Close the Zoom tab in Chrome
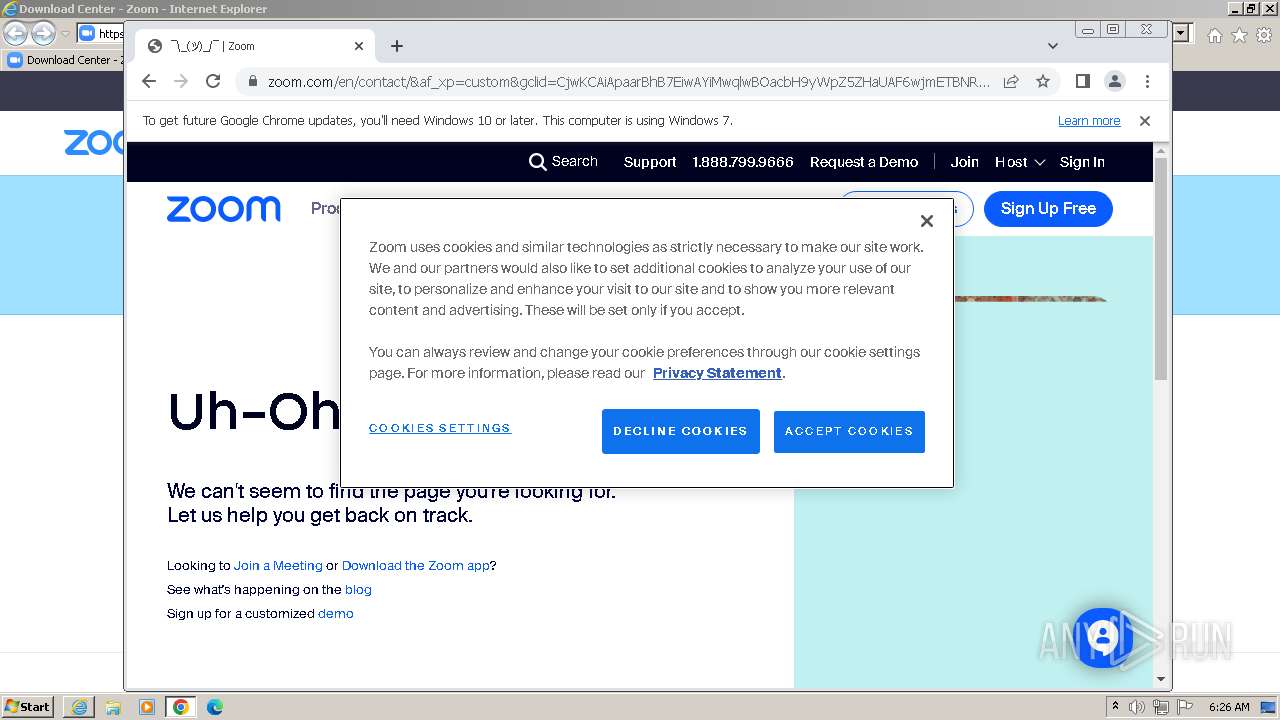This screenshot has height=720, width=1280. tap(359, 46)
